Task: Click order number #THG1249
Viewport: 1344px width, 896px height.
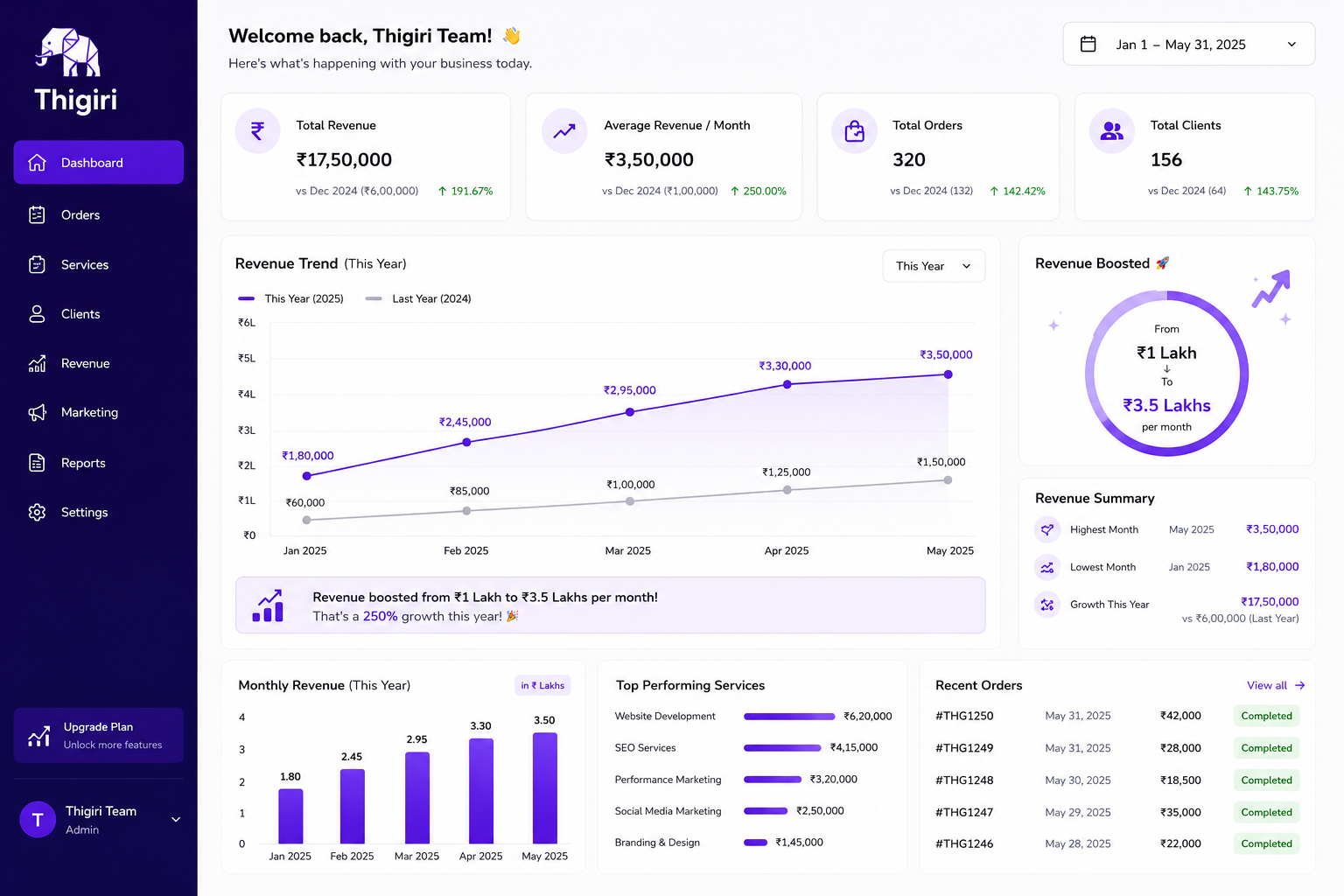Action: (x=964, y=748)
